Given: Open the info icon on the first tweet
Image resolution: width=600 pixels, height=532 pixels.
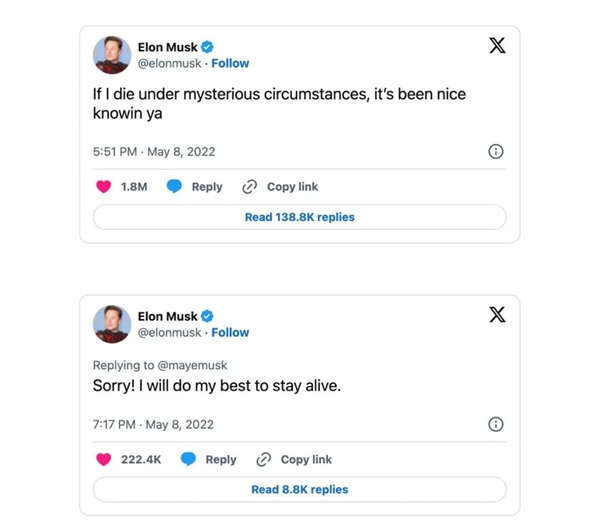Looking at the screenshot, I should (495, 152).
